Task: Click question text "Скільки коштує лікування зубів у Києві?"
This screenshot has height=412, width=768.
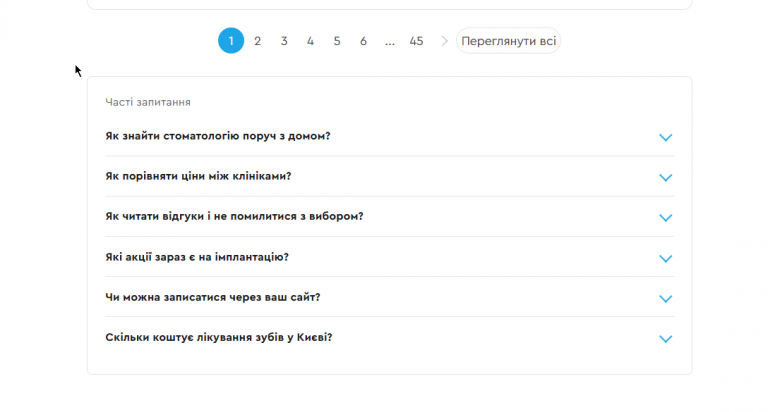Action: [219, 338]
